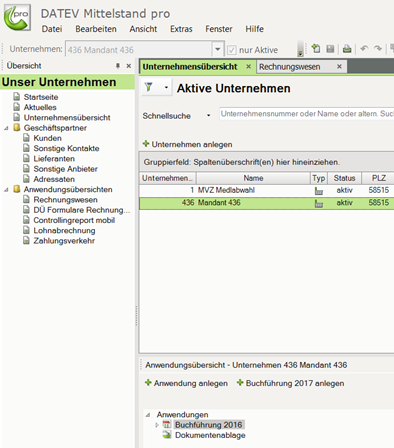Sort by the Name column header

[253, 178]
